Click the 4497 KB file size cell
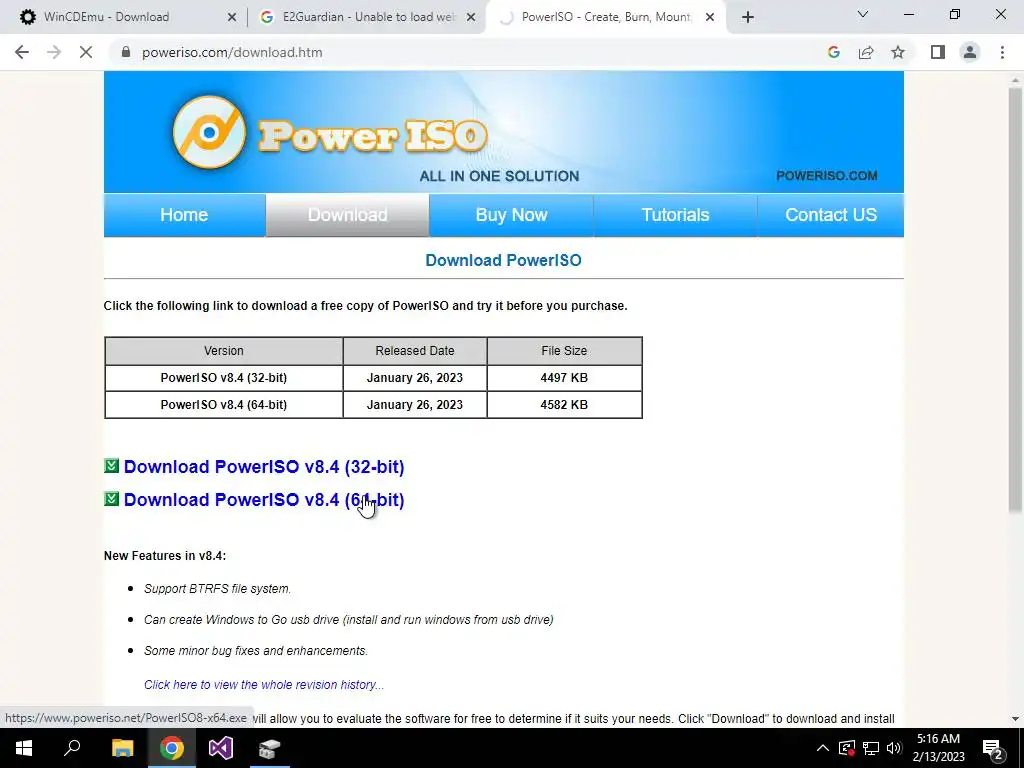Image resolution: width=1024 pixels, height=768 pixels. pos(564,377)
